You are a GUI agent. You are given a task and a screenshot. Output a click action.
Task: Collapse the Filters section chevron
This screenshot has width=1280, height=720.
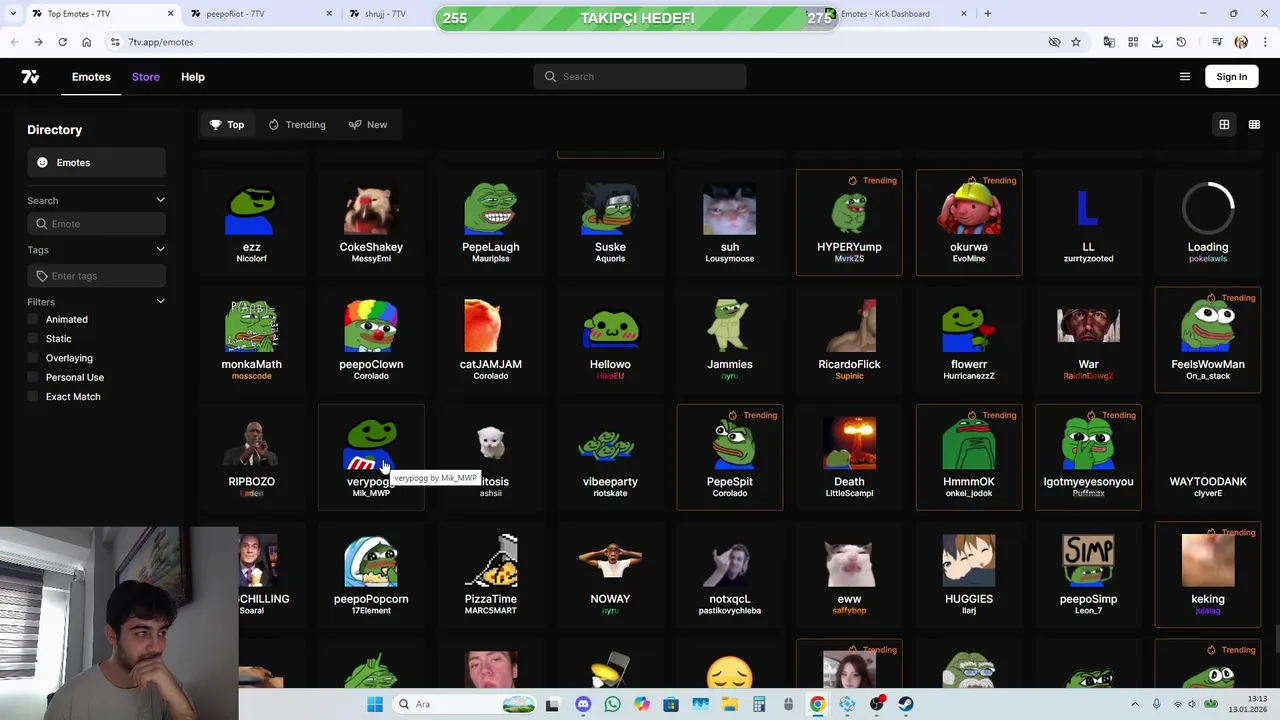tap(160, 302)
